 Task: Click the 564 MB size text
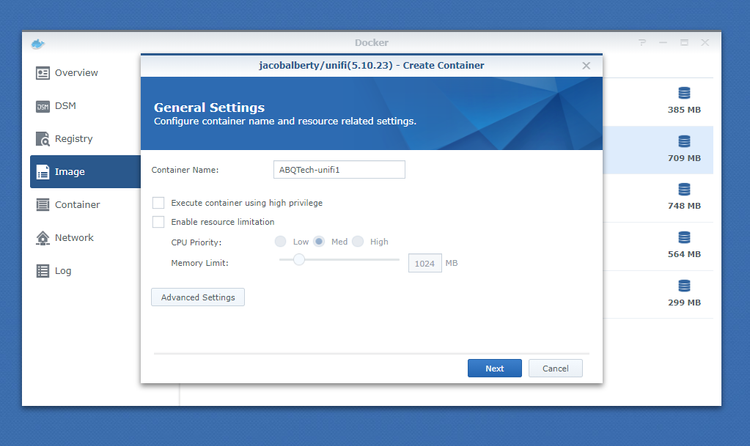[x=684, y=254]
